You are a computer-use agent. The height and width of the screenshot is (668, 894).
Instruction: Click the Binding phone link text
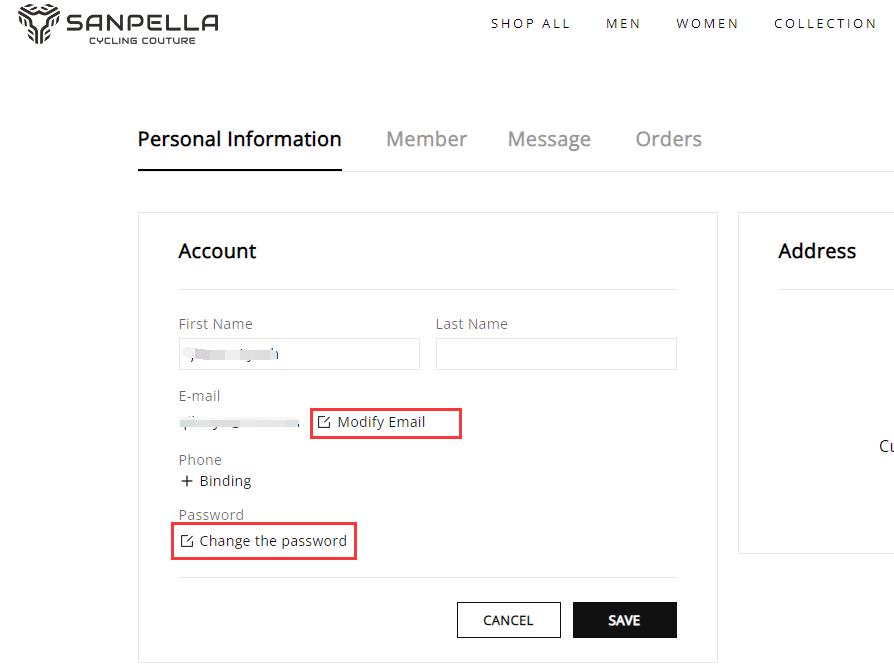[225, 481]
